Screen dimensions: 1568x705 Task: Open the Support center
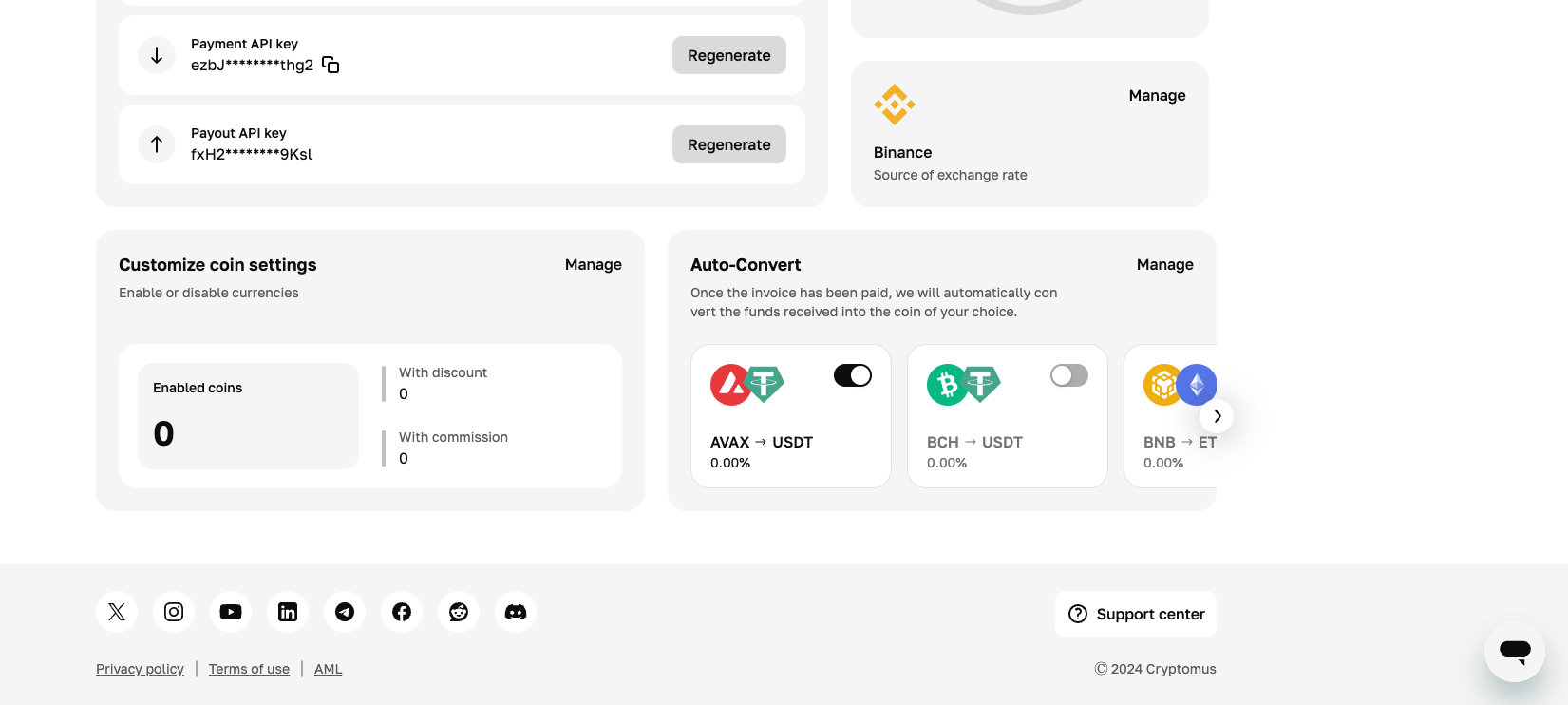tap(1136, 614)
